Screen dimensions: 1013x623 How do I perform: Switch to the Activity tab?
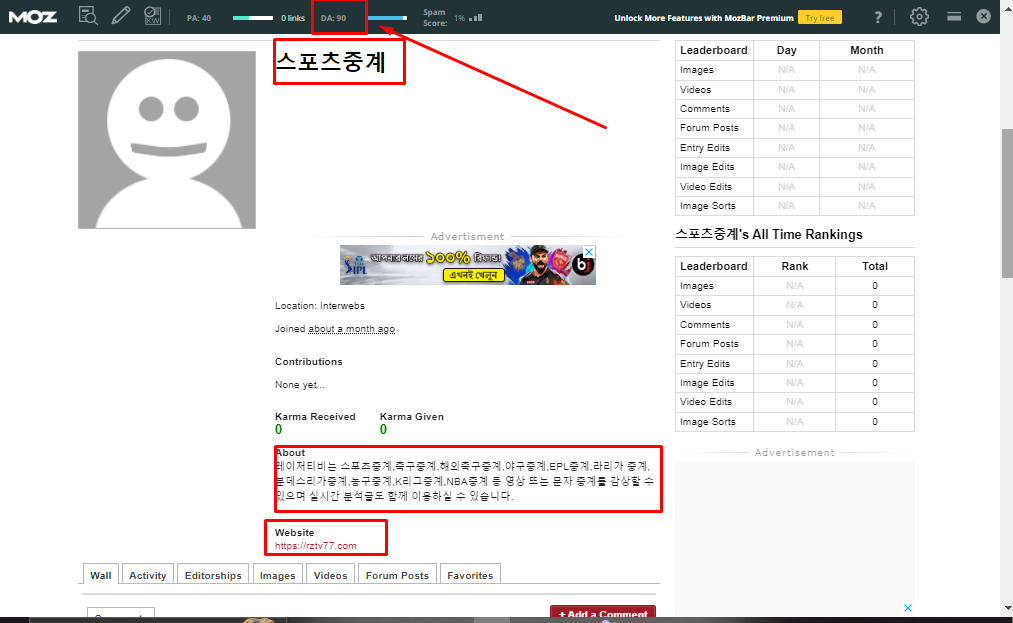point(147,575)
